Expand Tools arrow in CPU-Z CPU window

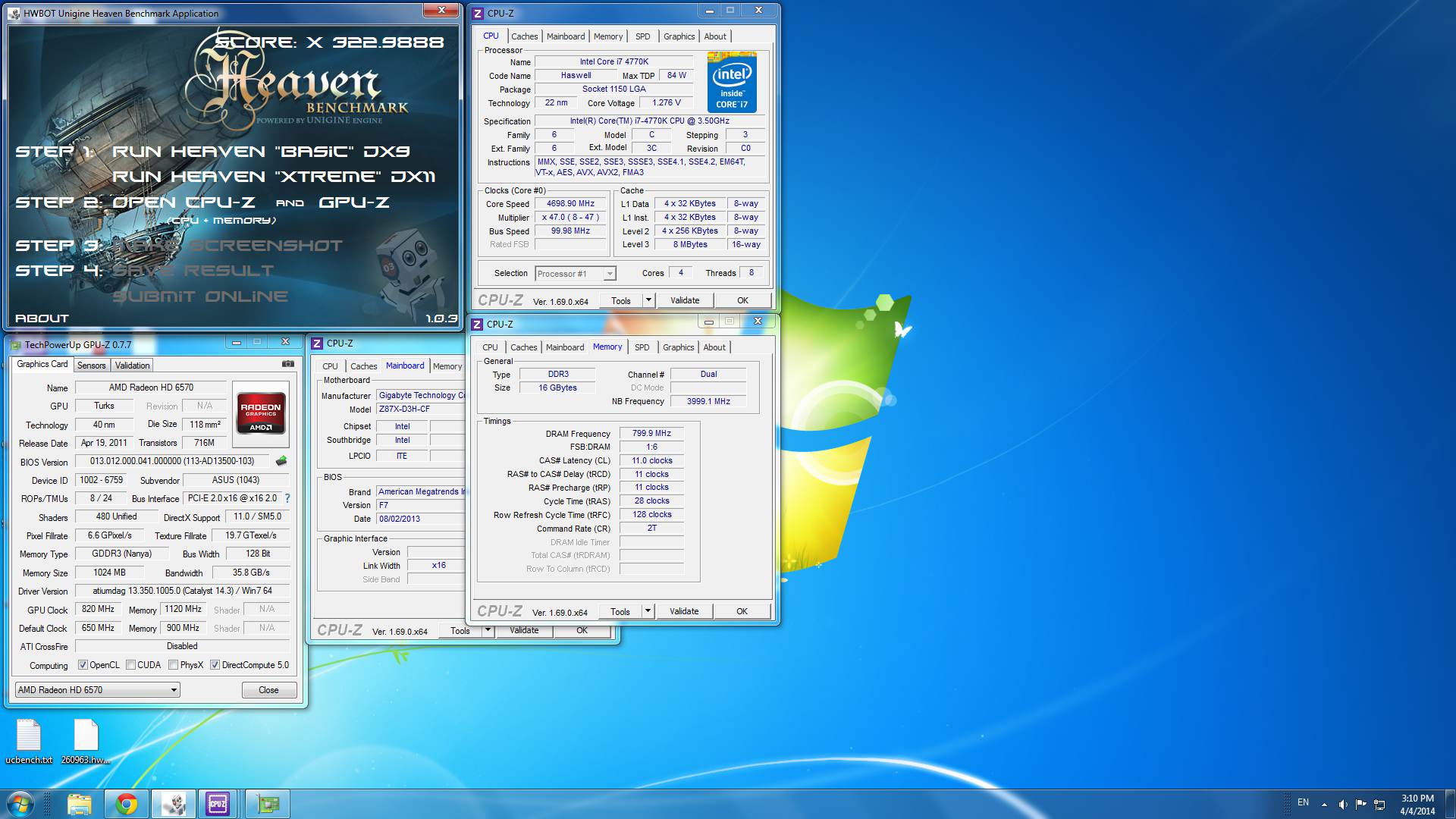(x=648, y=300)
